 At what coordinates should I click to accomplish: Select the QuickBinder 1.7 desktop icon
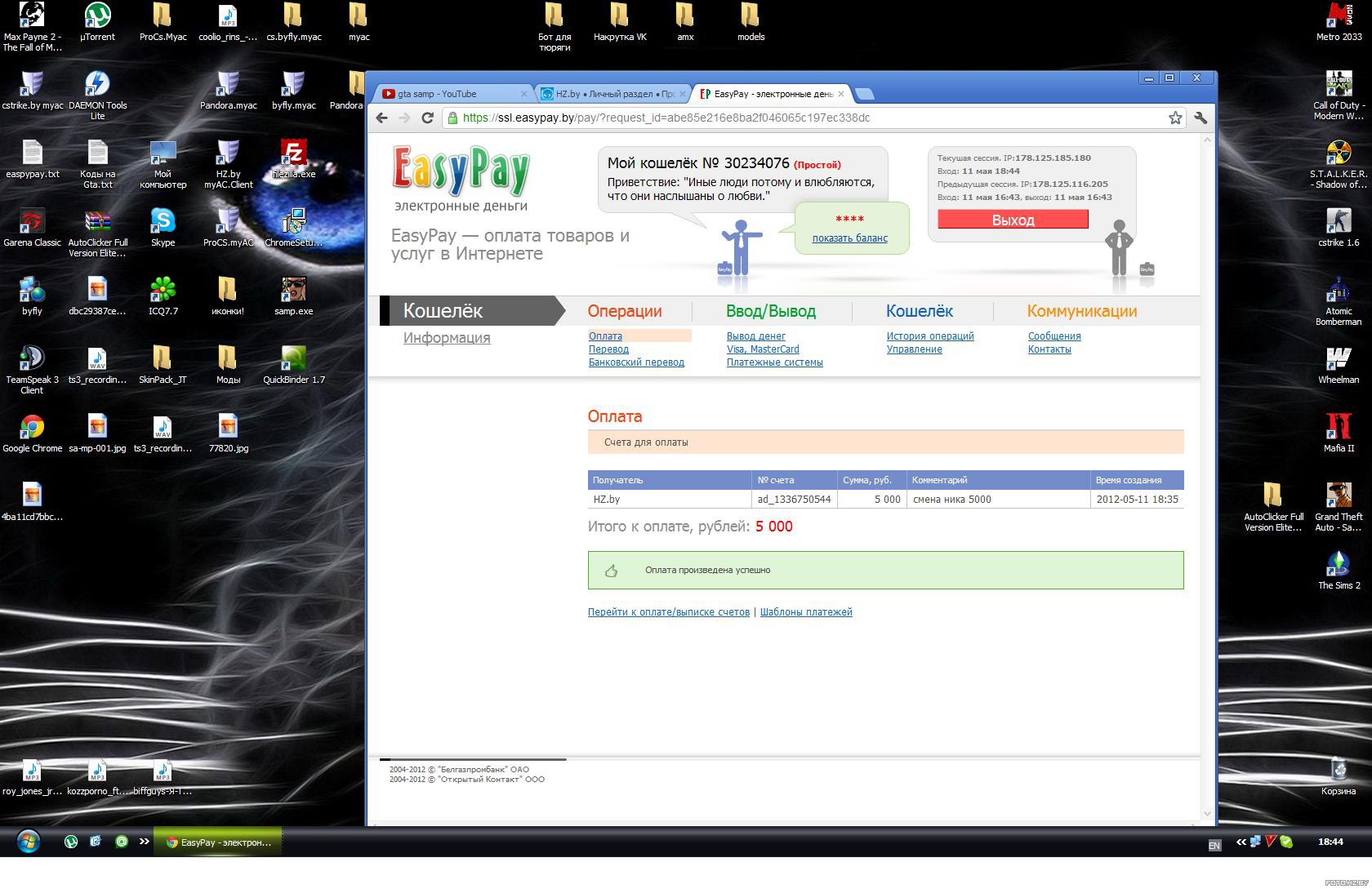293,365
